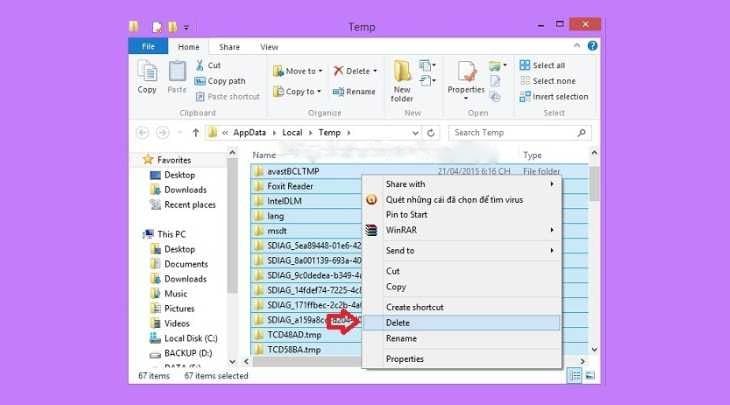Collapse the ribbon with the chevron
730x405 pixels.
pyautogui.click(x=577, y=46)
